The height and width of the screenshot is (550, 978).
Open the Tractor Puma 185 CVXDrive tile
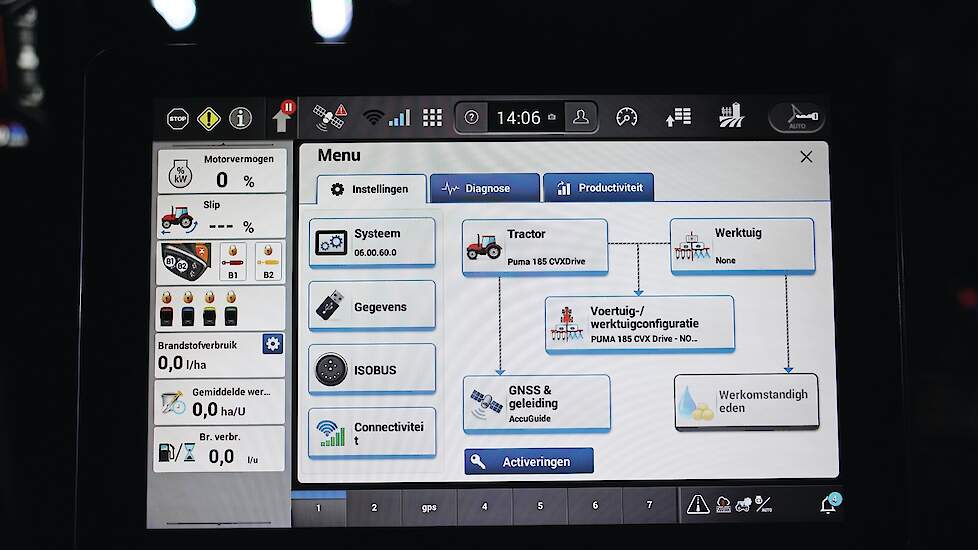535,247
